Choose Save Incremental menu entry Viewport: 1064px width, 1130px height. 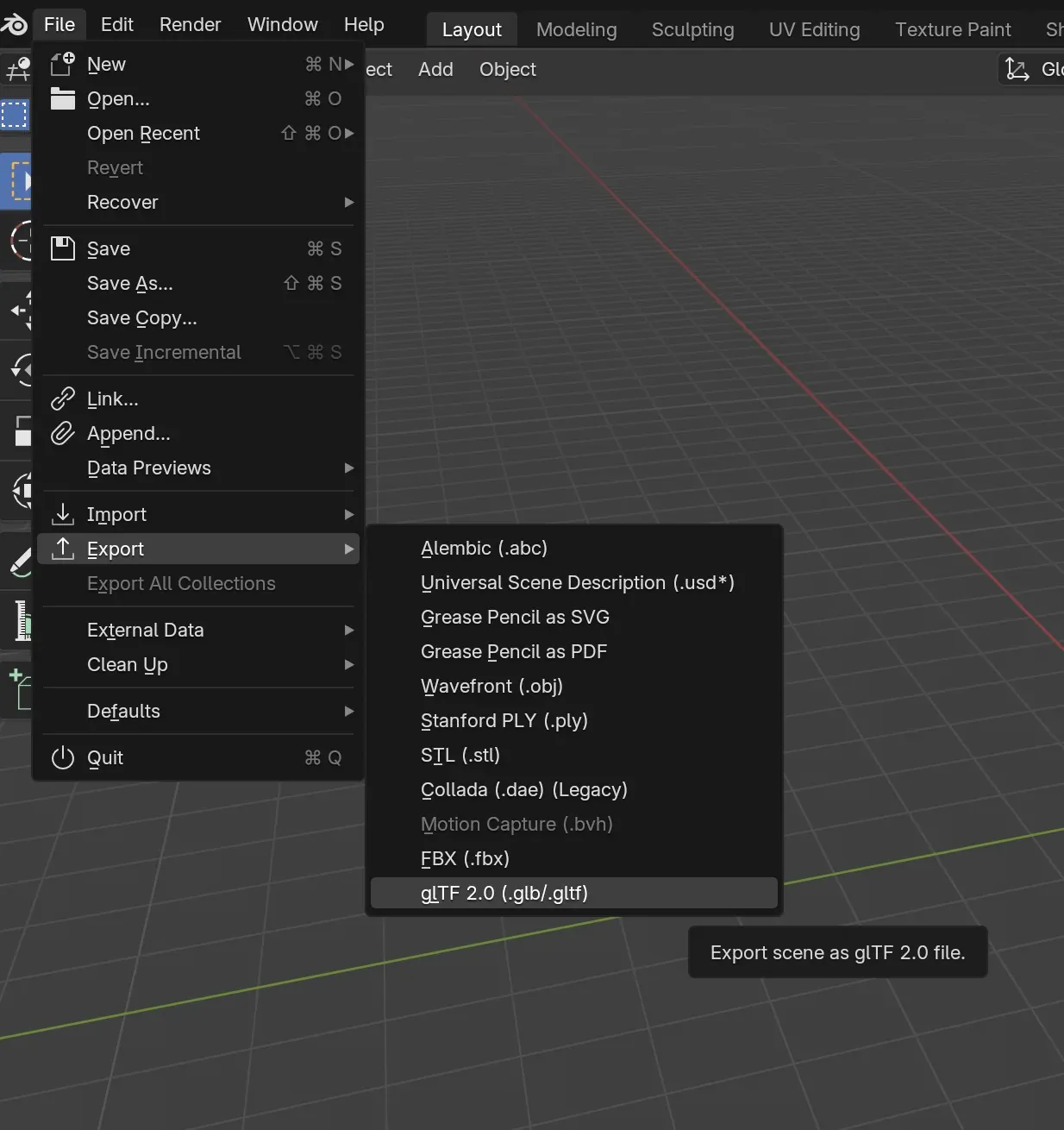(x=198, y=352)
